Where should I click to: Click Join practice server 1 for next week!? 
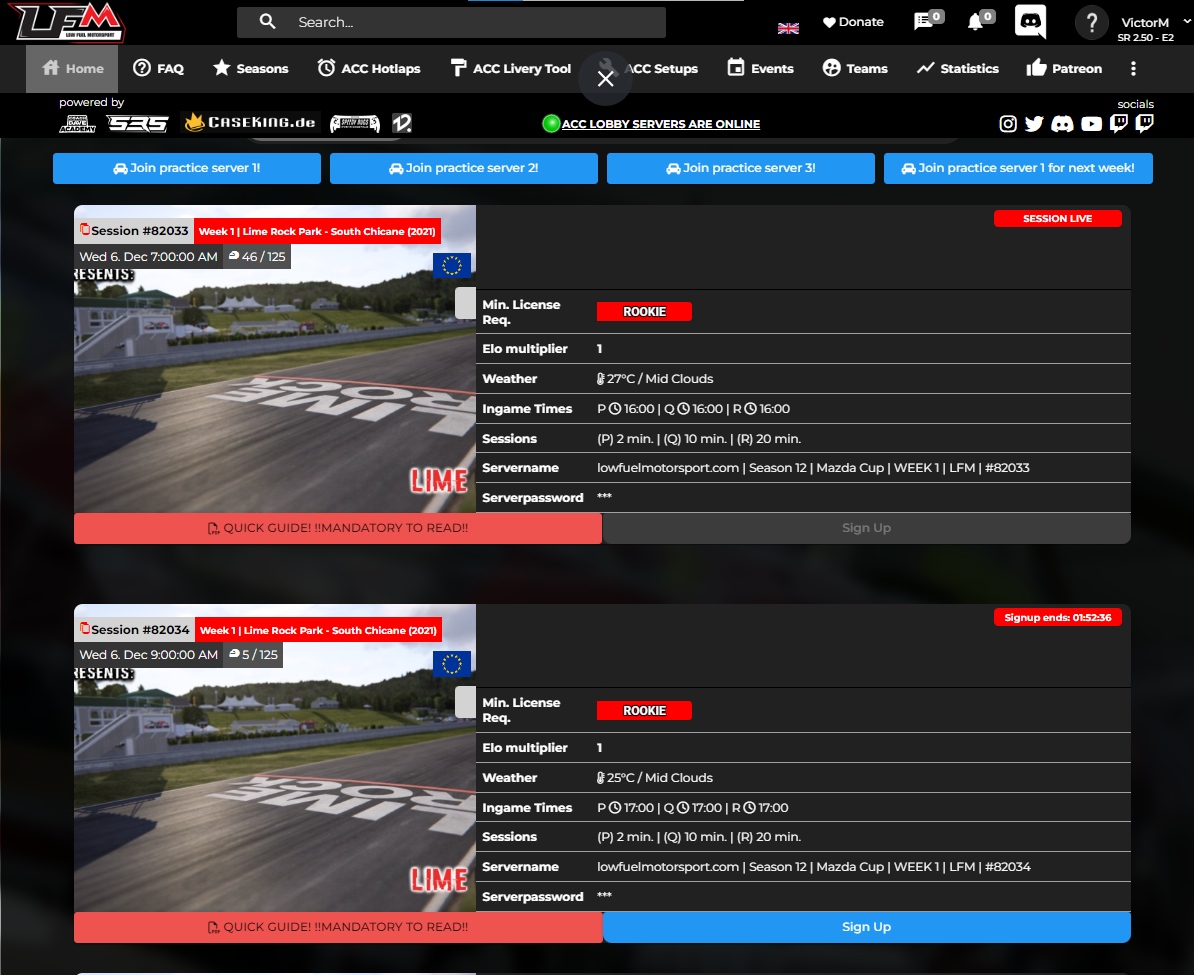(x=1018, y=168)
